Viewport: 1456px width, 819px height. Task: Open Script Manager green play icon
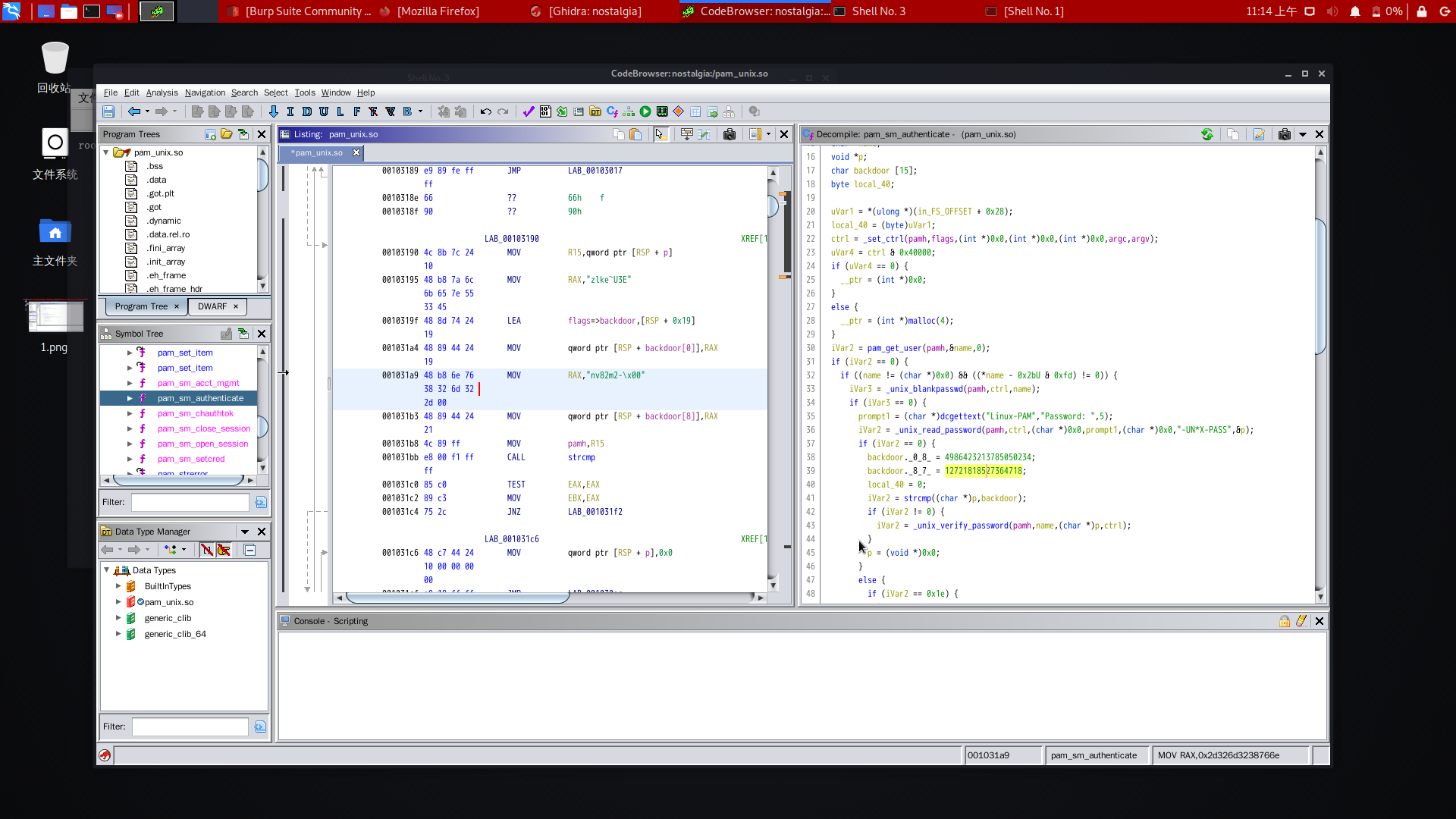point(645,111)
